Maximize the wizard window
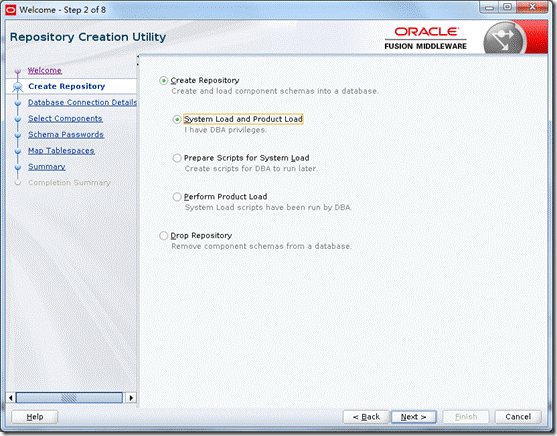The image size is (557, 436). [x=507, y=7]
